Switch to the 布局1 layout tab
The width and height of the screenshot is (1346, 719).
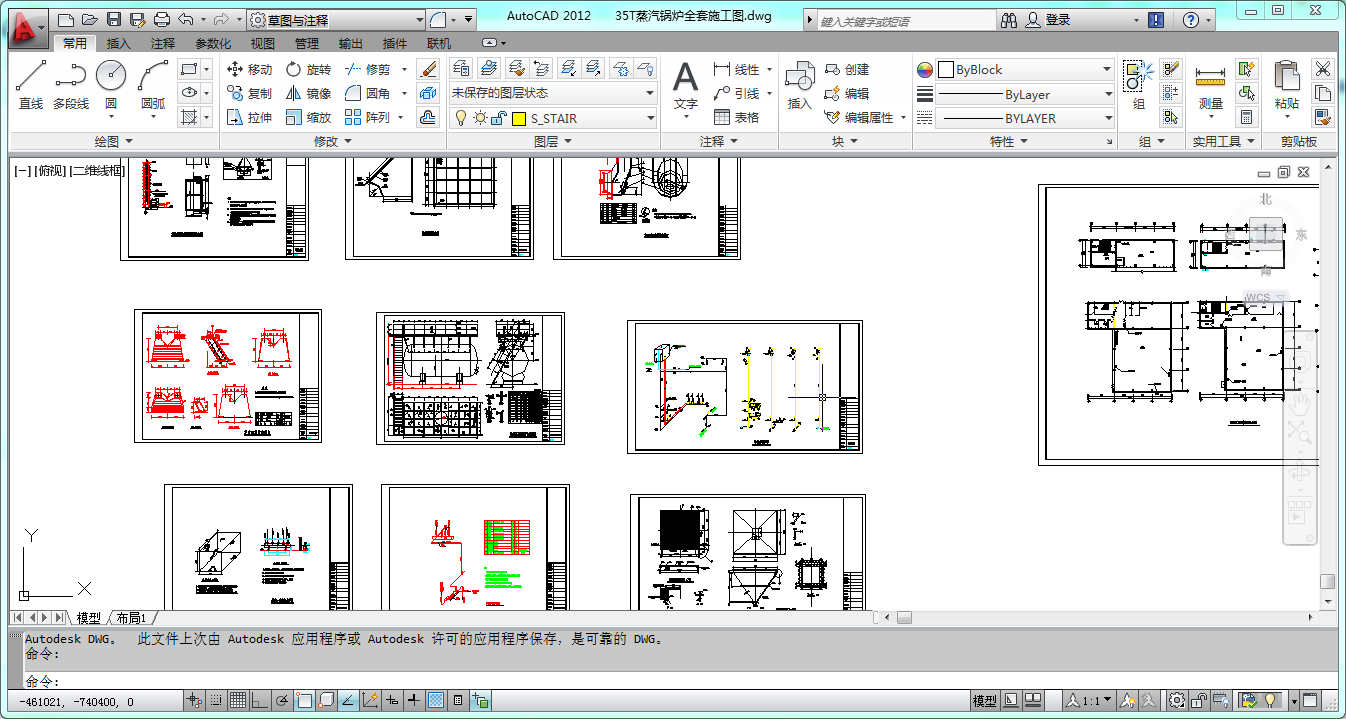131,618
